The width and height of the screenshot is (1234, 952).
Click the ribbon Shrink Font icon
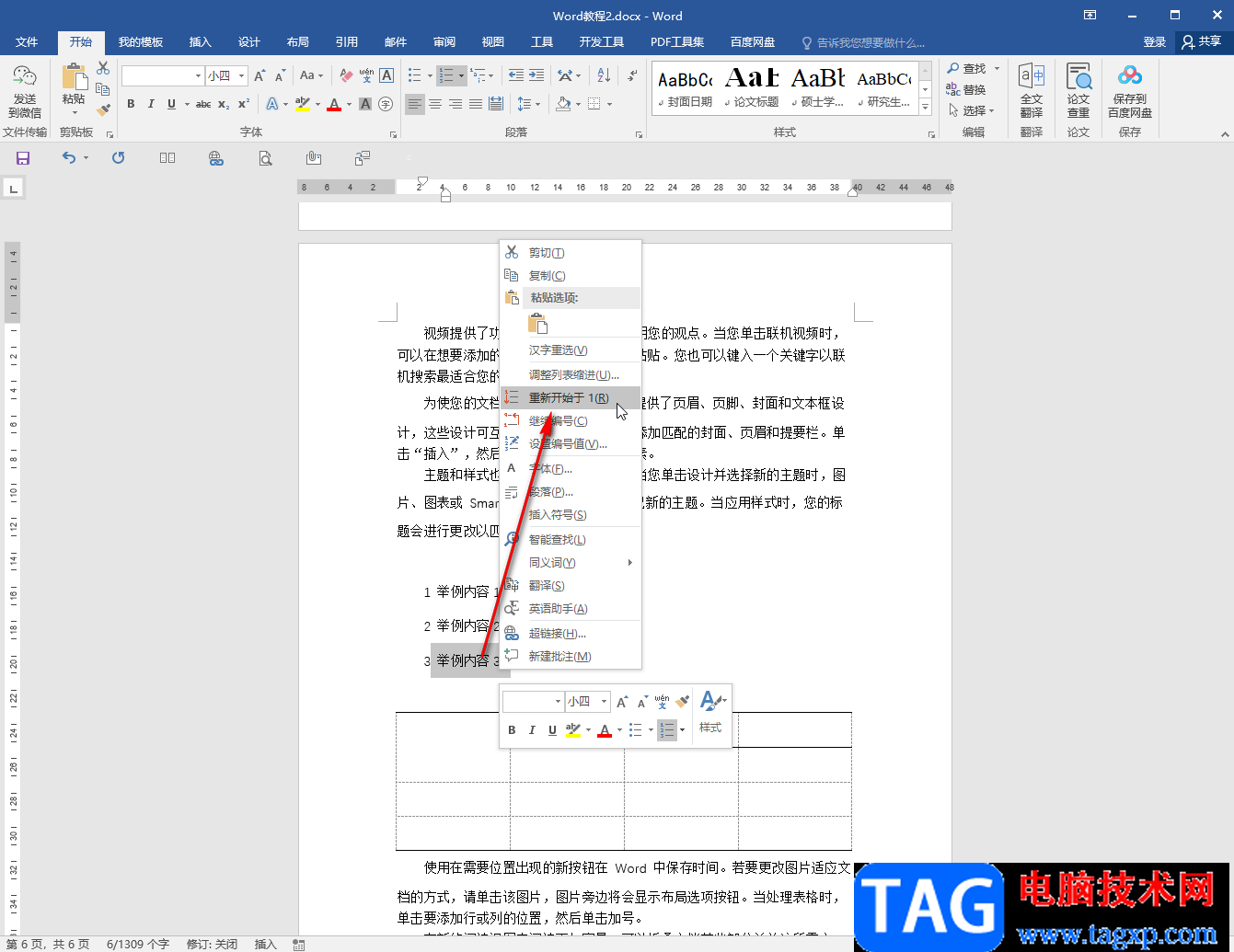pyautogui.click(x=280, y=75)
